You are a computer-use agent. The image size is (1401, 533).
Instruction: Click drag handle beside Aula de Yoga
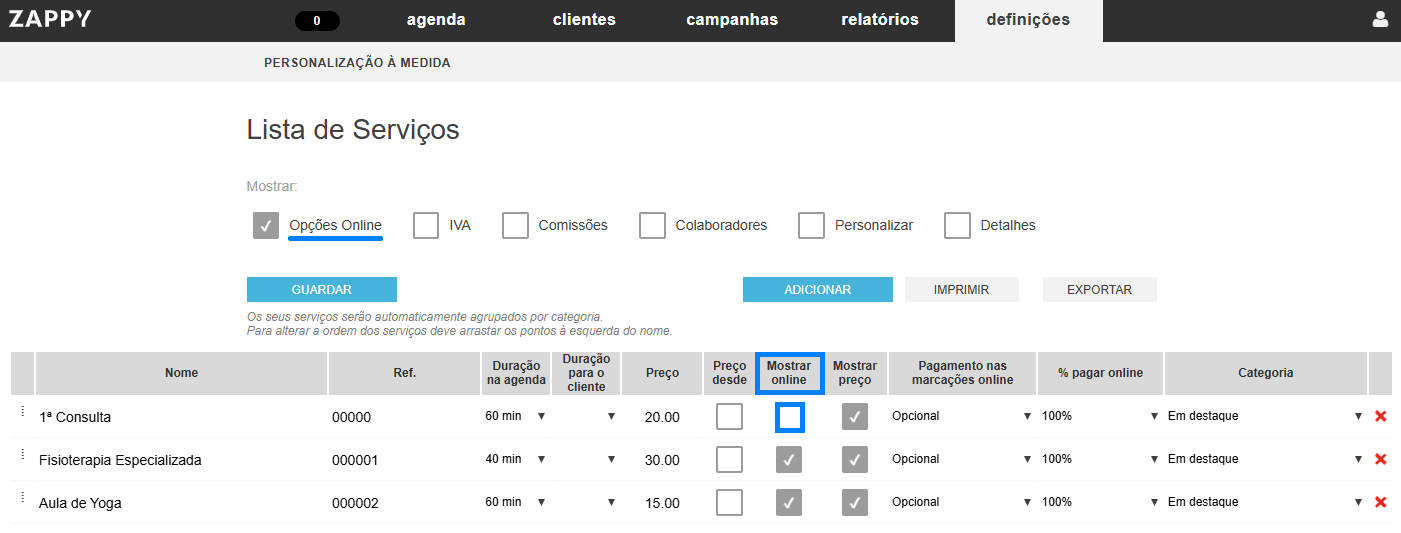(22, 498)
